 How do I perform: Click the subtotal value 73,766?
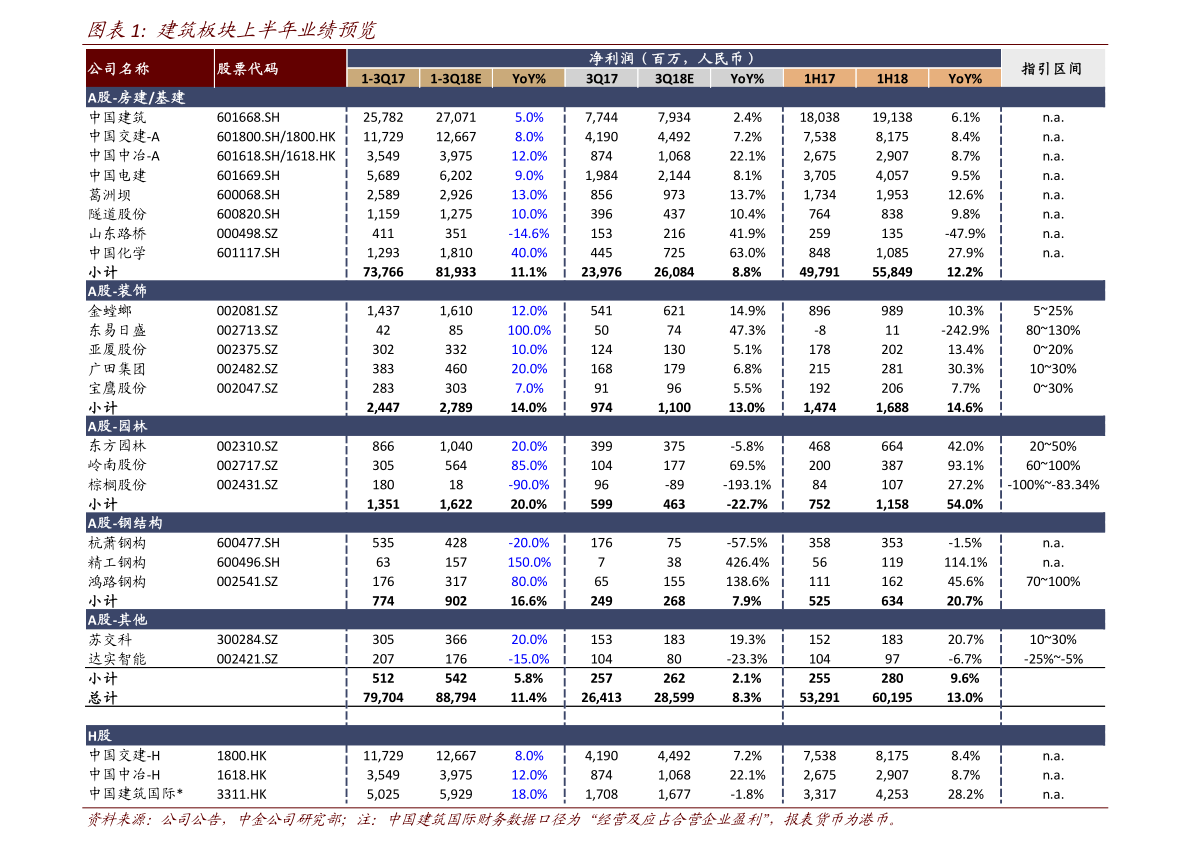tap(383, 272)
